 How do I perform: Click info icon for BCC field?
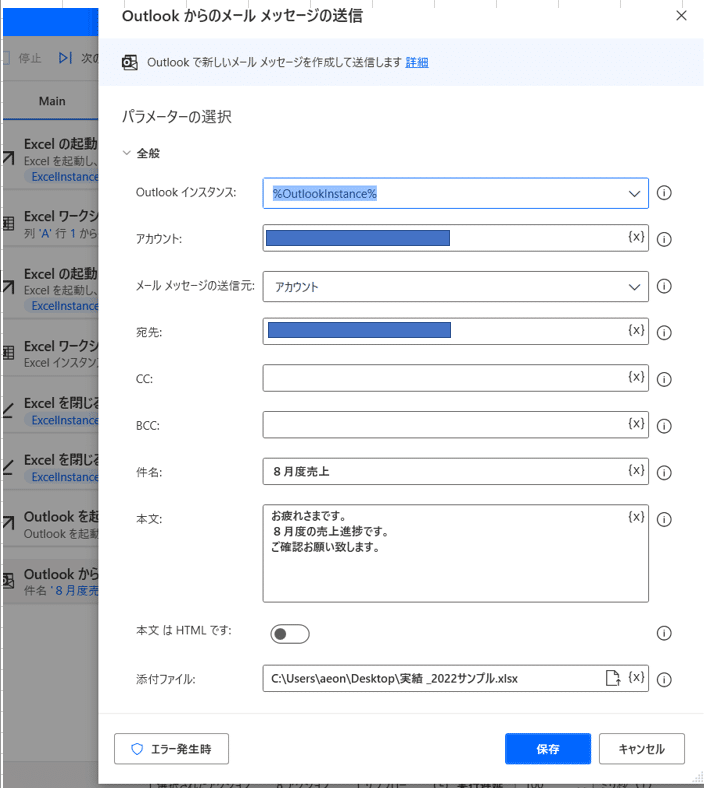664,426
